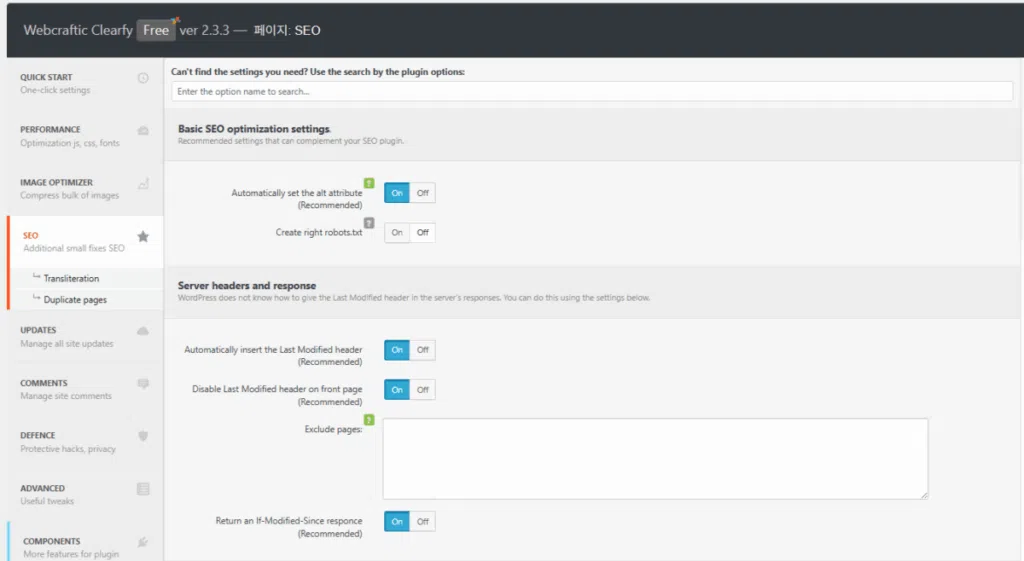1024x561 pixels.
Task: Turn off Automatically set the alt attribute
Action: [423, 193]
